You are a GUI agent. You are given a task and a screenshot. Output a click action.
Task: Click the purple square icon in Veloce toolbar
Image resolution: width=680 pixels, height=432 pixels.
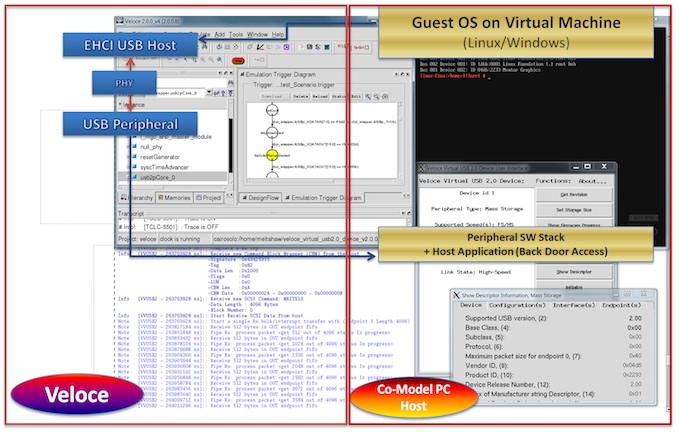click(x=286, y=47)
